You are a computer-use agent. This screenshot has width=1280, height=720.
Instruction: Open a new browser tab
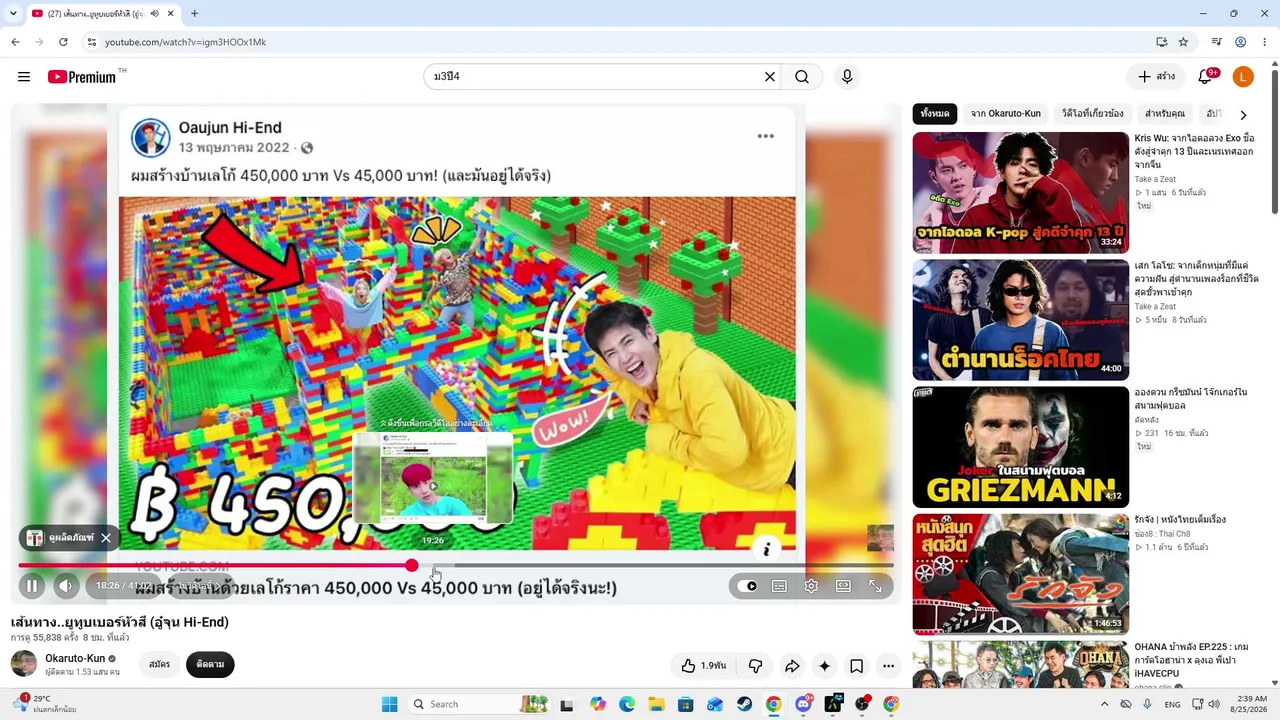tap(194, 14)
